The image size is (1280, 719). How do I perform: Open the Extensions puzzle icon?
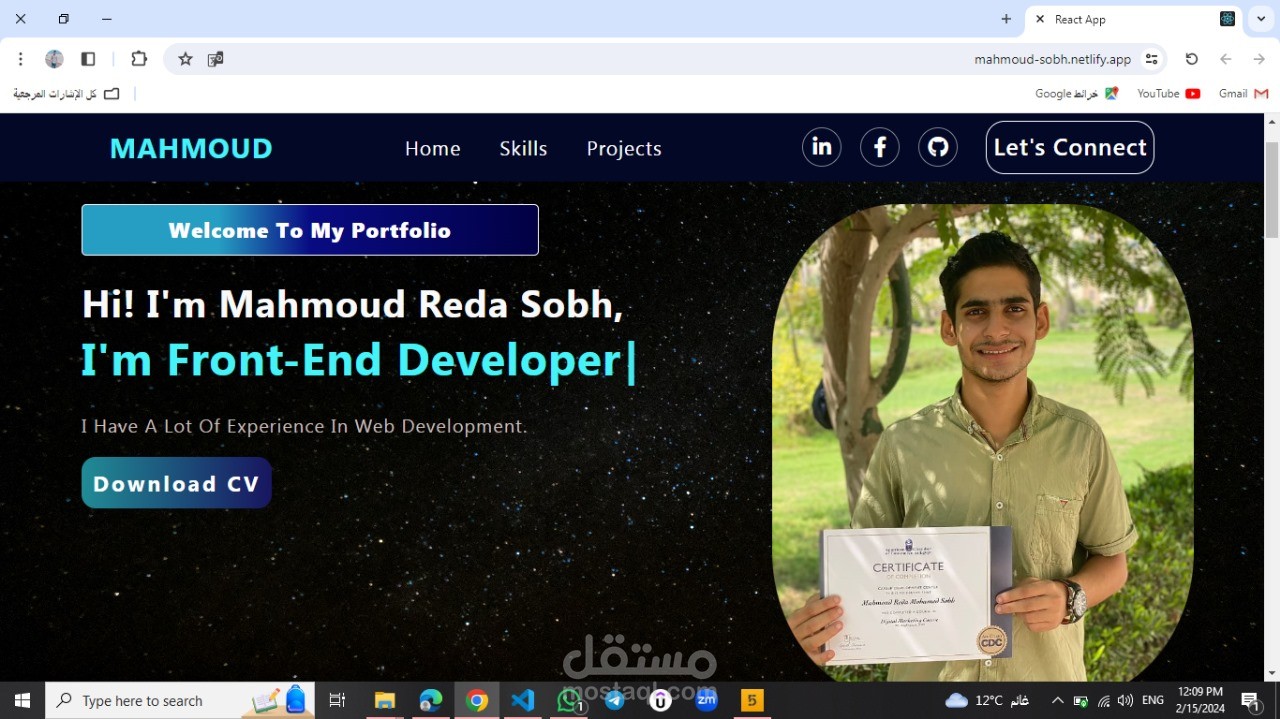(x=139, y=59)
